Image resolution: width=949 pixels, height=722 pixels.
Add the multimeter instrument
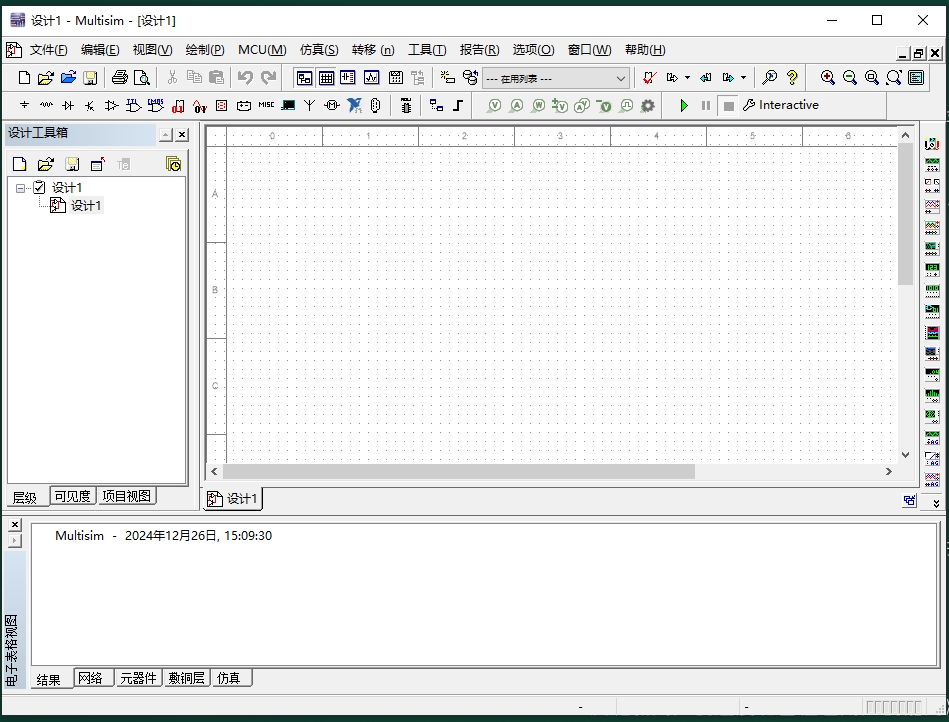tap(932, 143)
